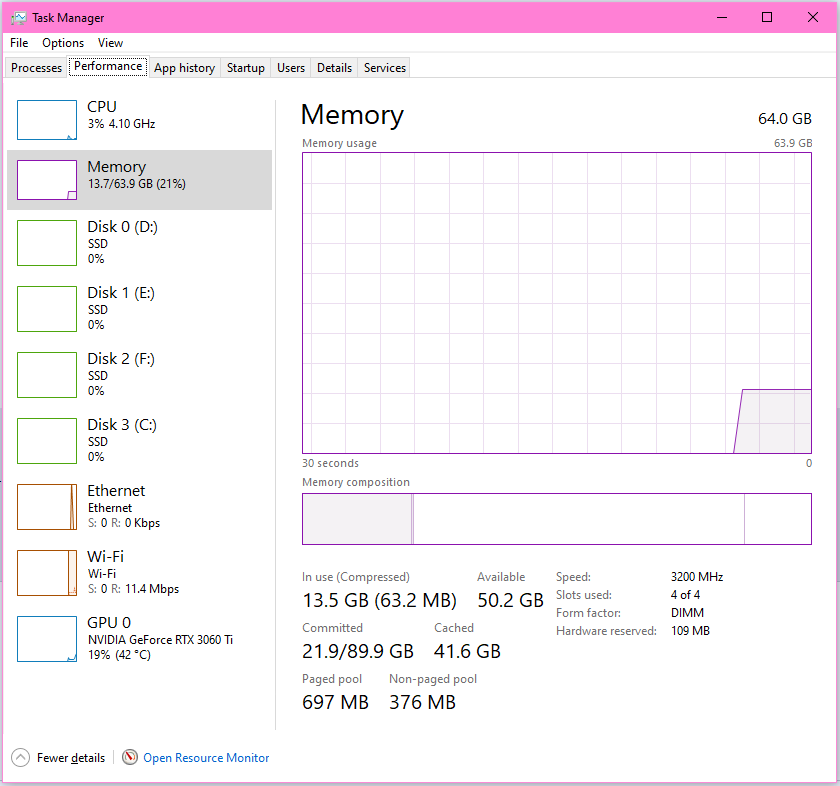Click the '50.2 GB' available value

(511, 600)
